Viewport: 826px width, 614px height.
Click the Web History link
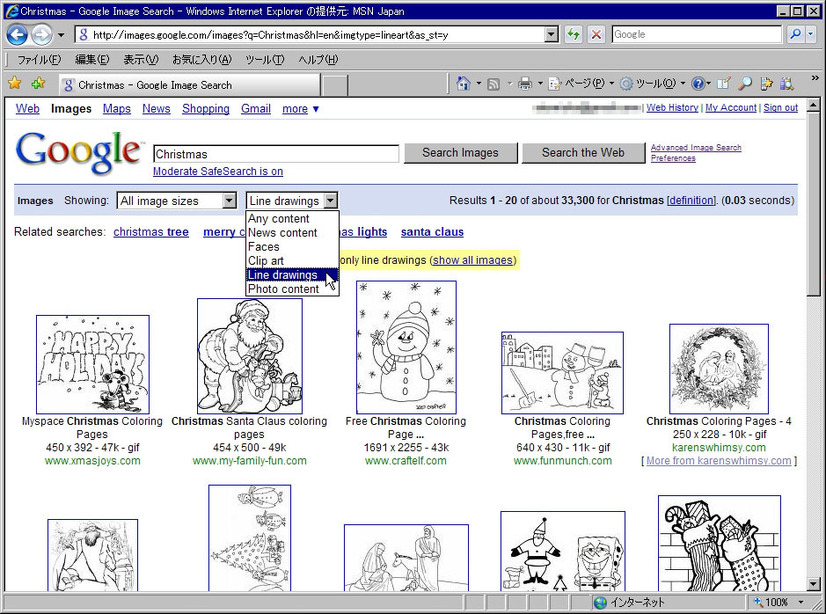coord(672,107)
